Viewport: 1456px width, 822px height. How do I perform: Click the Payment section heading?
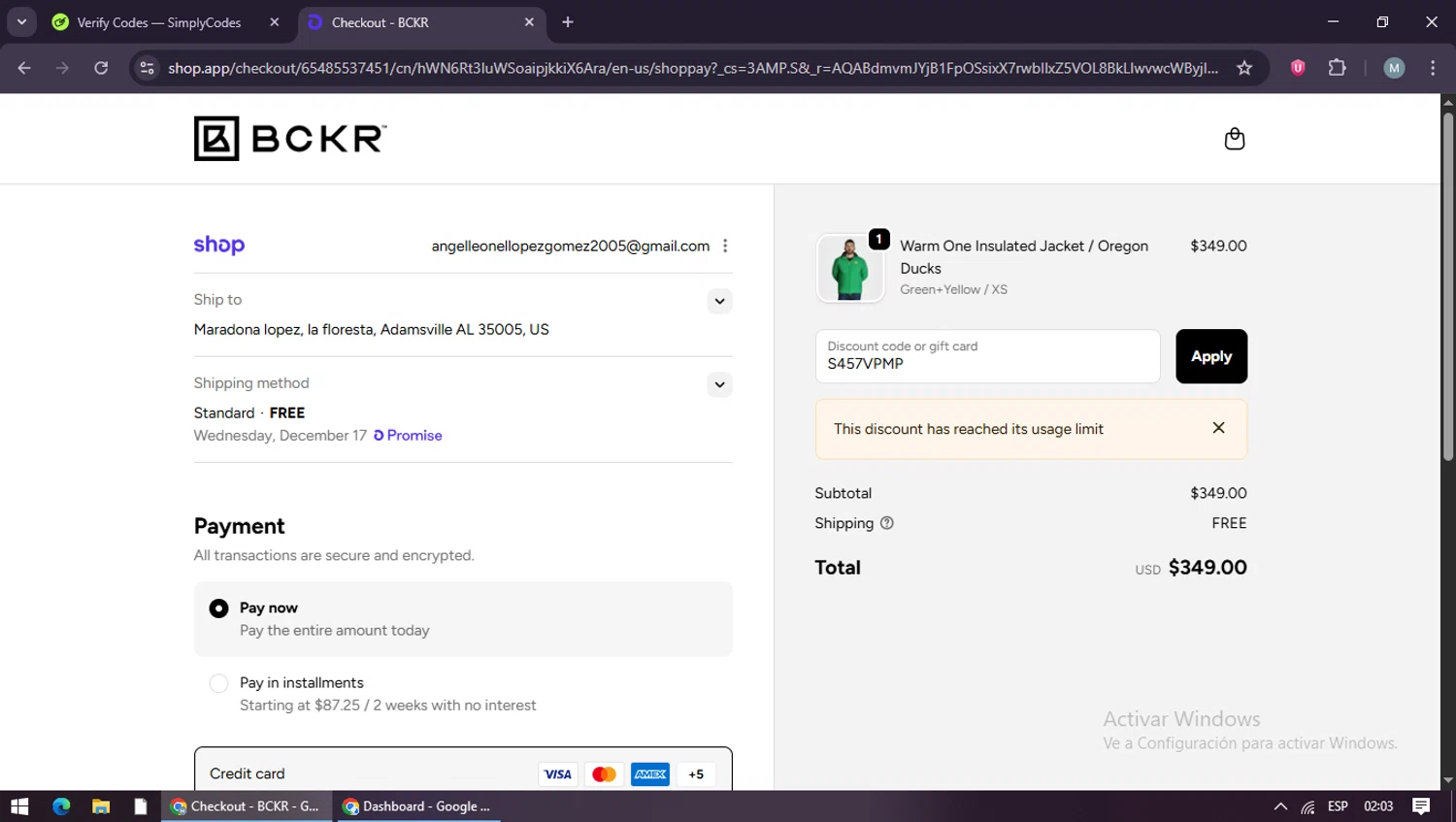click(x=239, y=526)
